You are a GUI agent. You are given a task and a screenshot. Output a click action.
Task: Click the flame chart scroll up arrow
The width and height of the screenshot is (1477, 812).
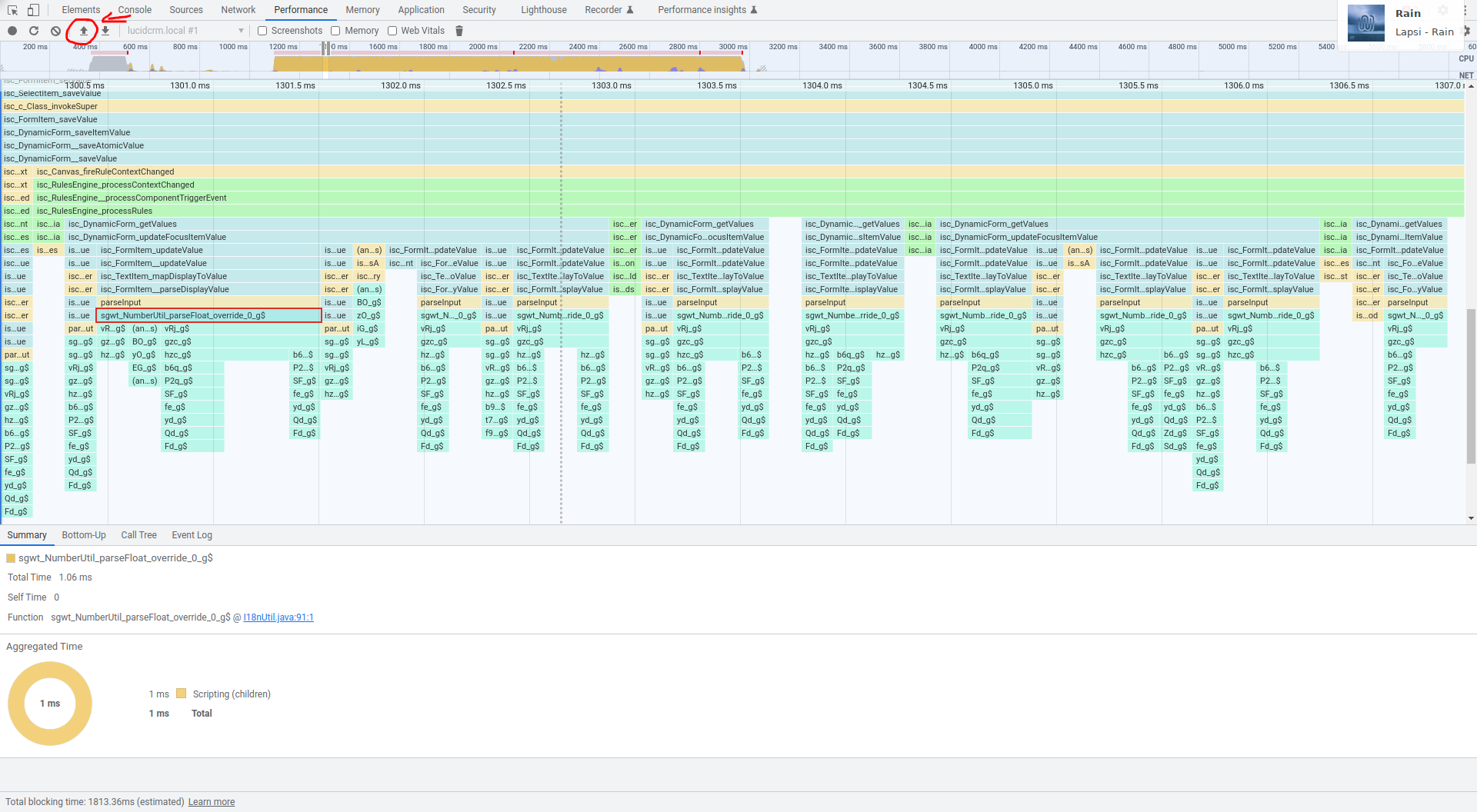pos(1471,86)
